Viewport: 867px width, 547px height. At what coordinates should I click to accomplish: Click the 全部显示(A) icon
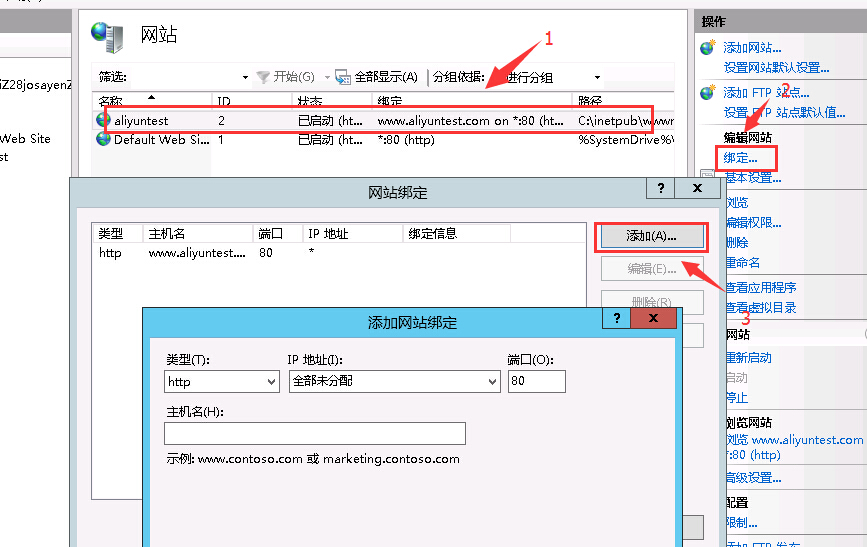click(x=342, y=77)
